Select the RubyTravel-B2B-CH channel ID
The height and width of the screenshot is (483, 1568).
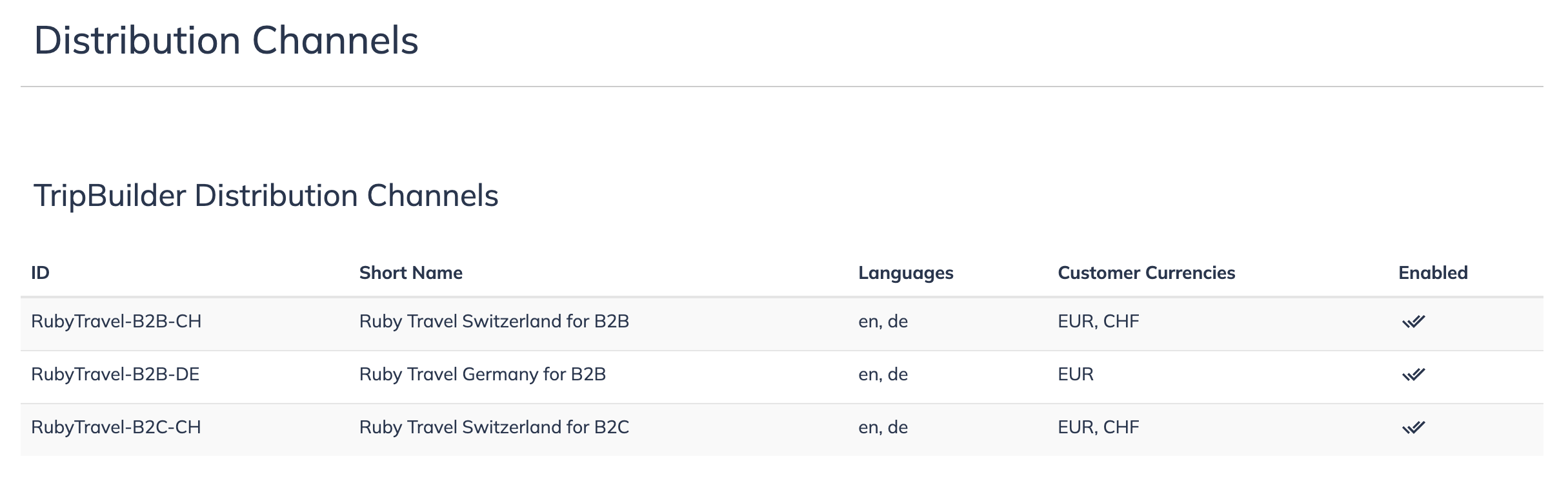click(x=116, y=322)
